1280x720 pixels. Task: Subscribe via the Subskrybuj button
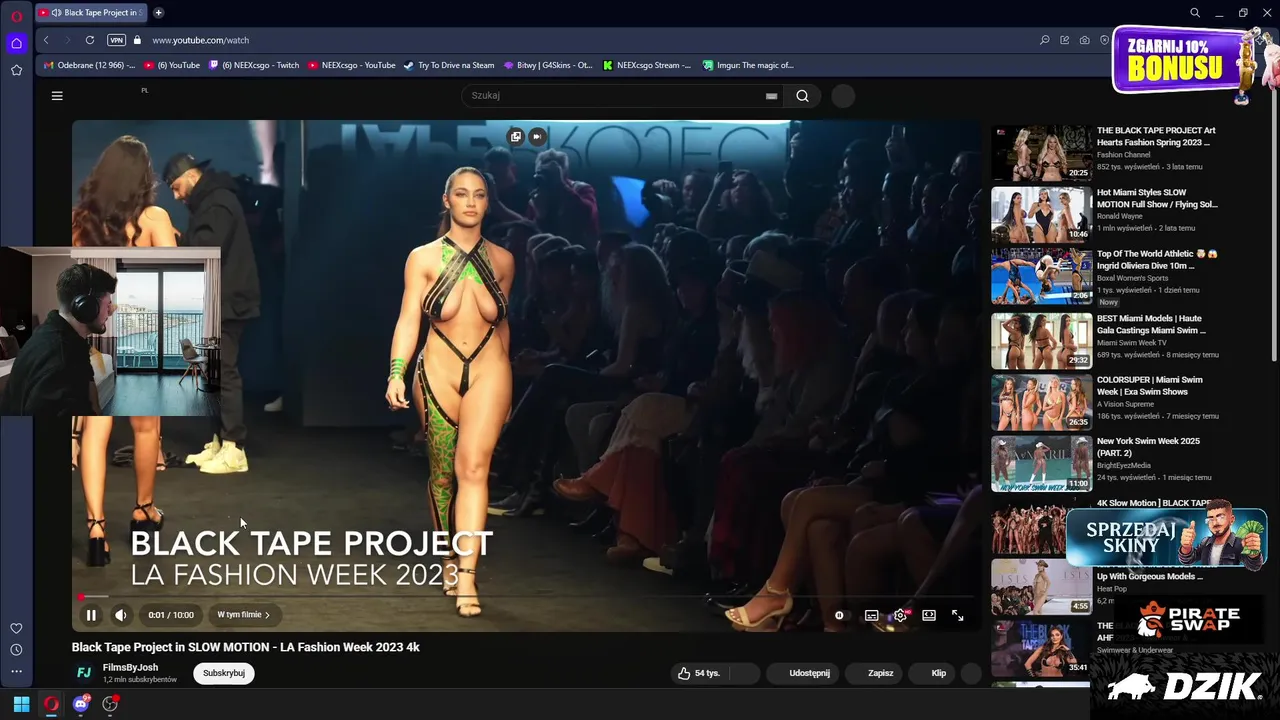point(224,673)
